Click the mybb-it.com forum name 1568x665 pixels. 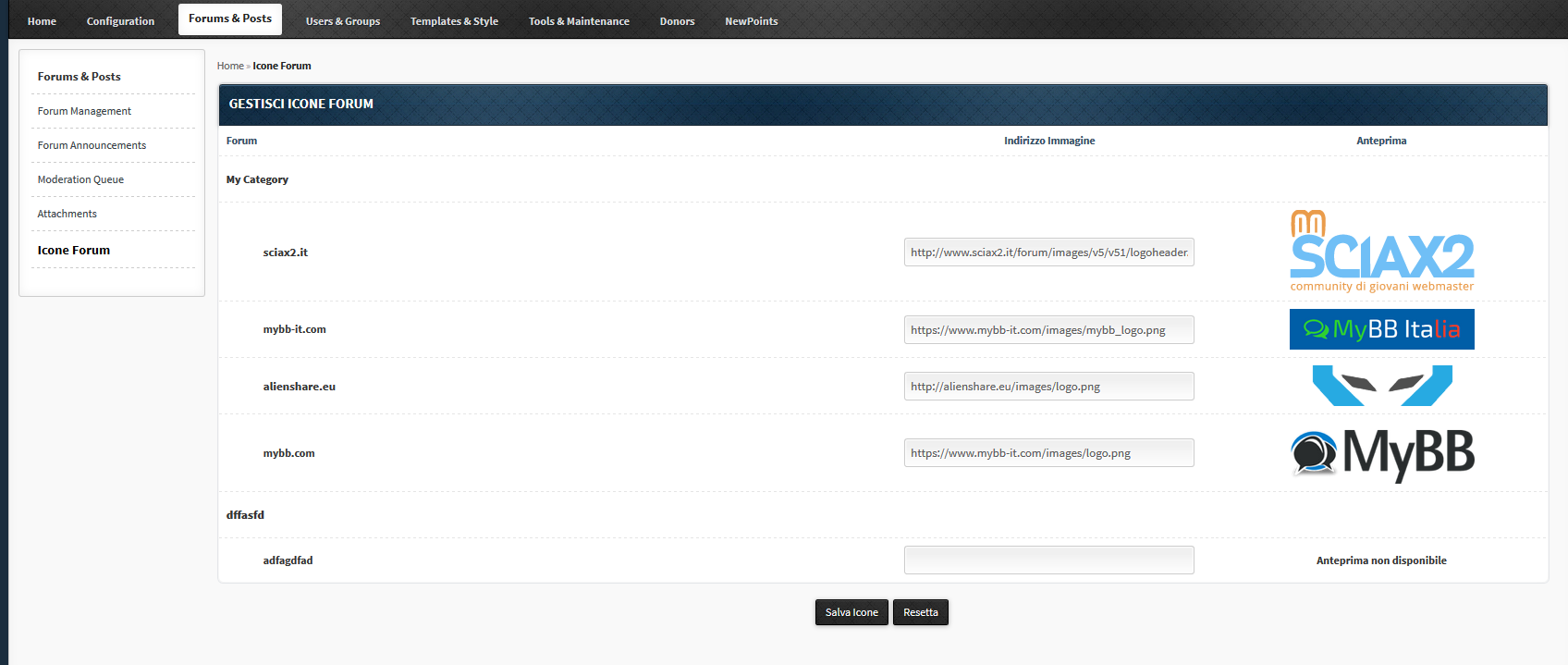click(295, 329)
